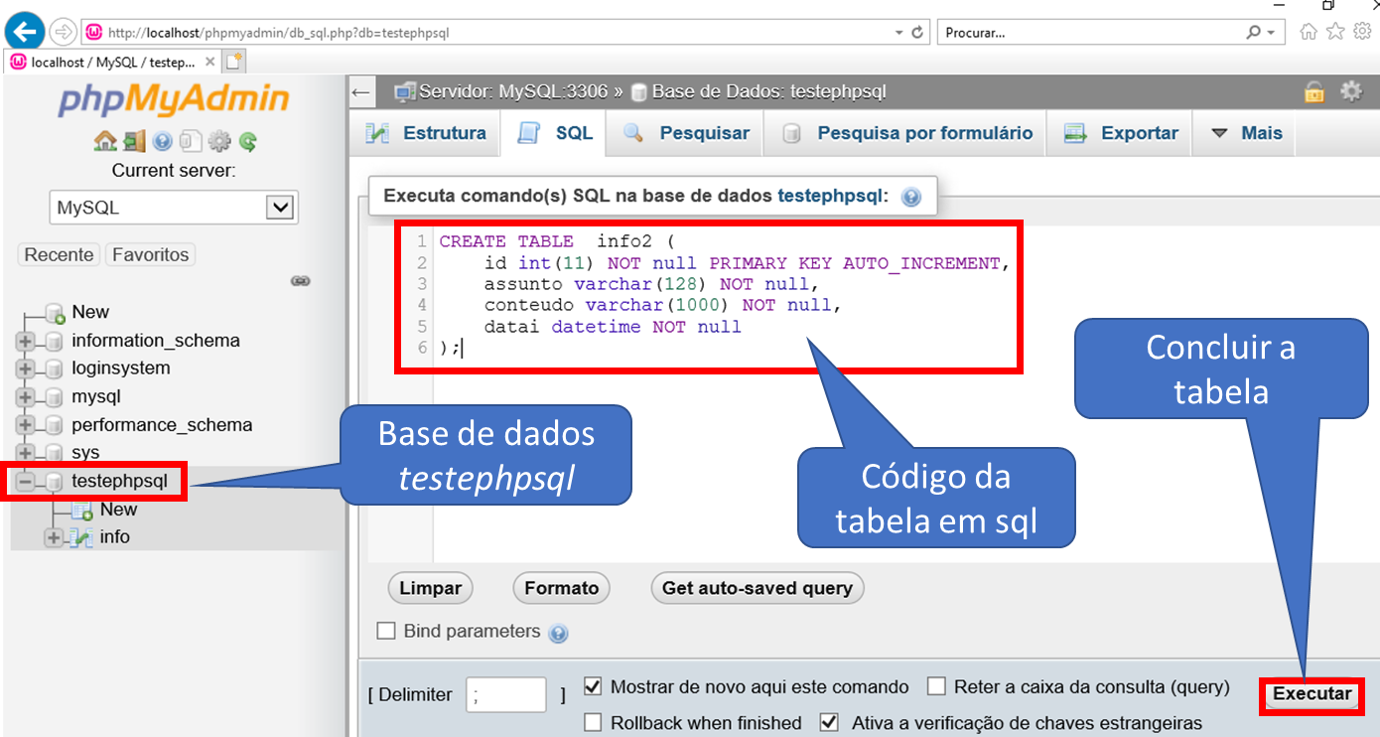The image size is (1380, 737).
Task: Open the Current server MySQL dropdown
Action: pyautogui.click(x=173, y=208)
